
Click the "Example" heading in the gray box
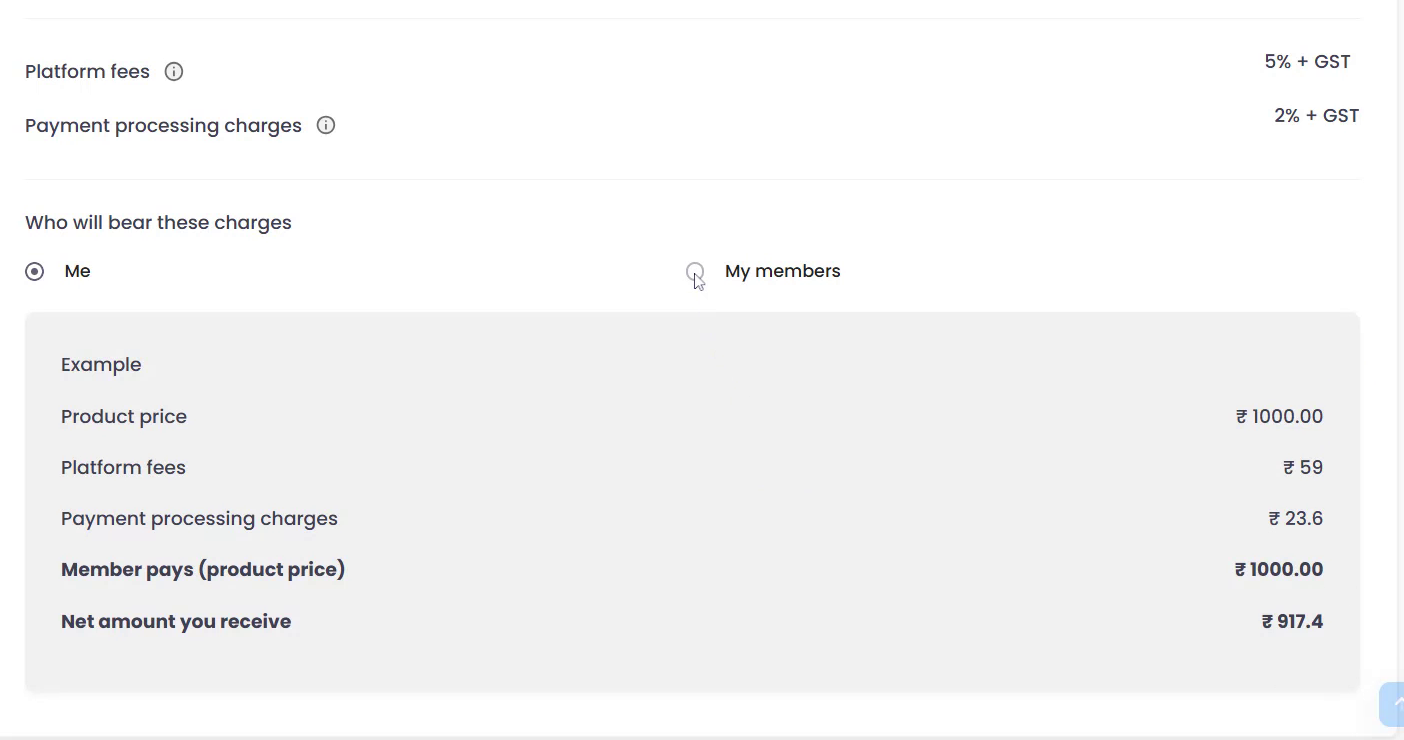pos(101,365)
